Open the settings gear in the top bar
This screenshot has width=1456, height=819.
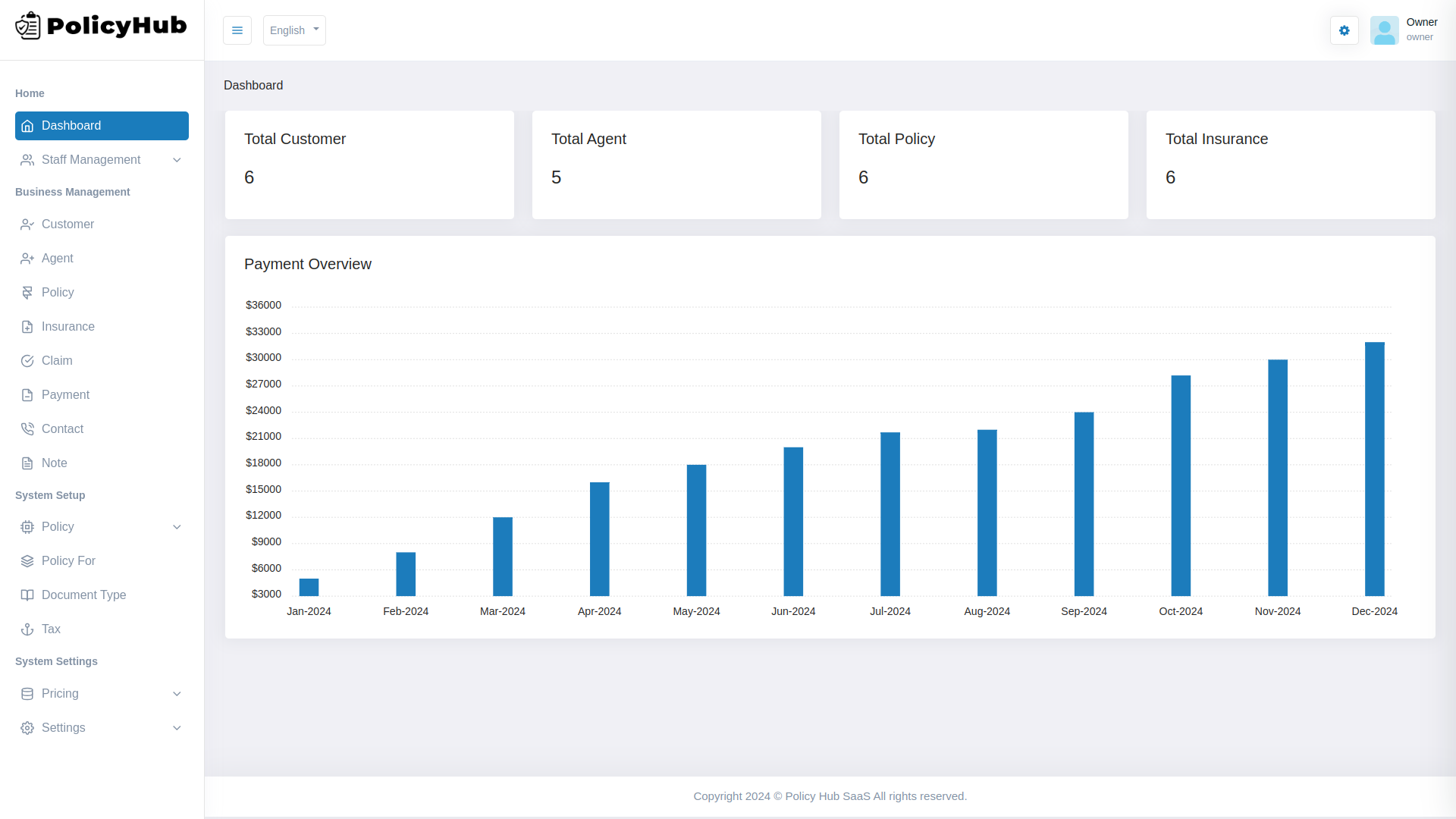coord(1344,30)
